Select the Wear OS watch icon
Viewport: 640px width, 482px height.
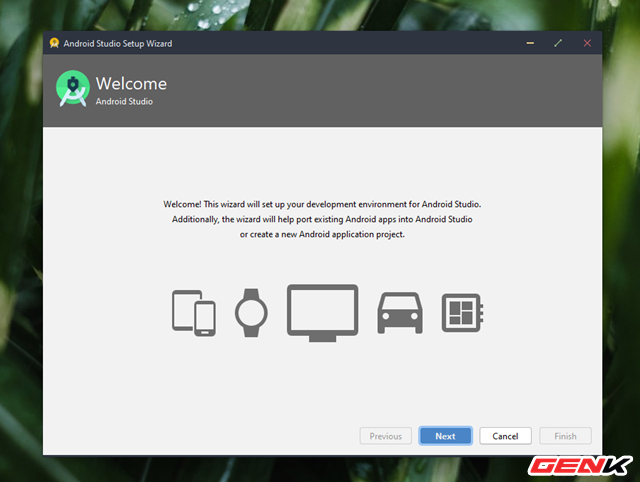coord(252,312)
